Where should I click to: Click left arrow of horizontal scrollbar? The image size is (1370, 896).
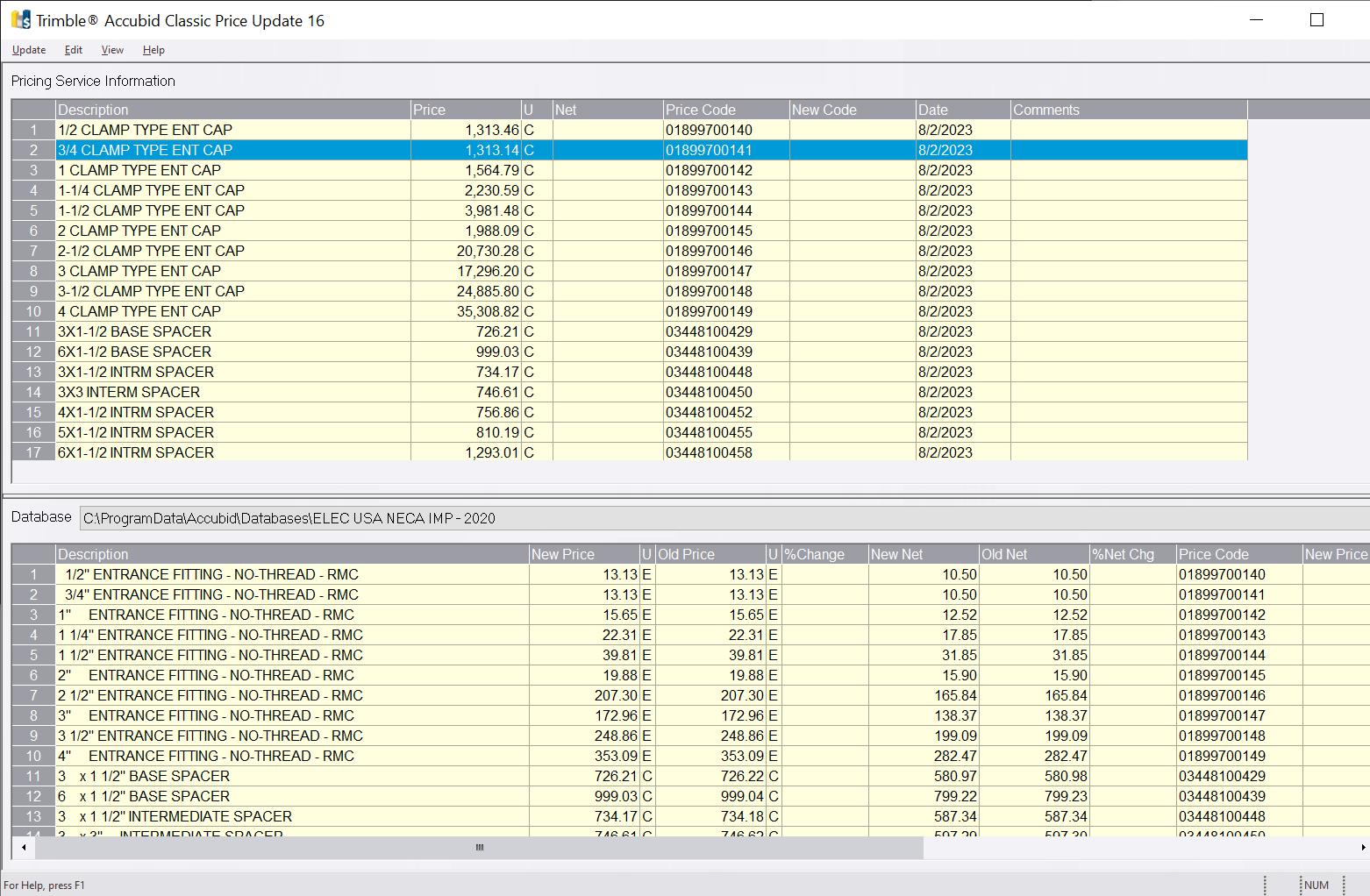[24, 847]
